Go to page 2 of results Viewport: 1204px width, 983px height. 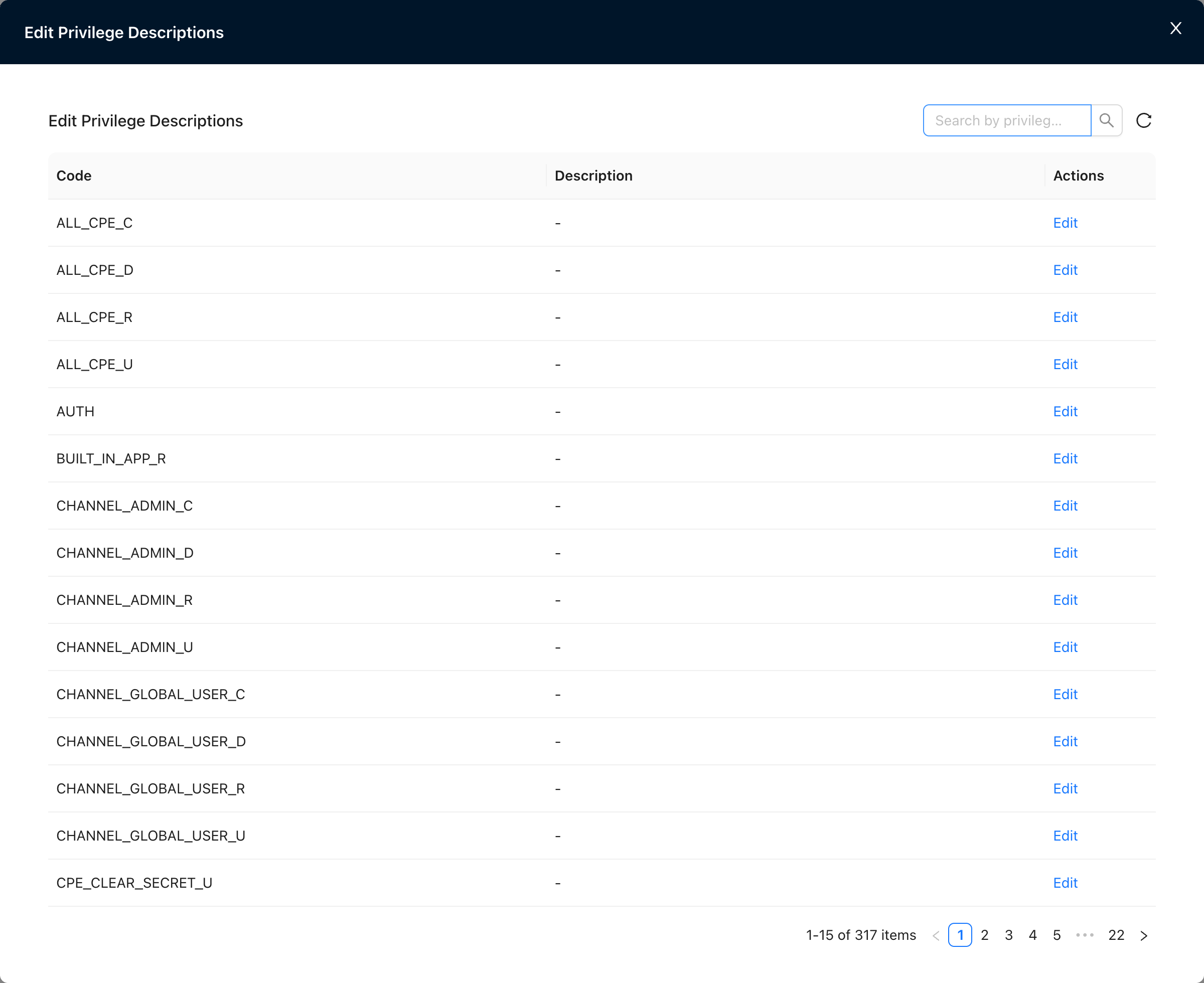pos(984,935)
